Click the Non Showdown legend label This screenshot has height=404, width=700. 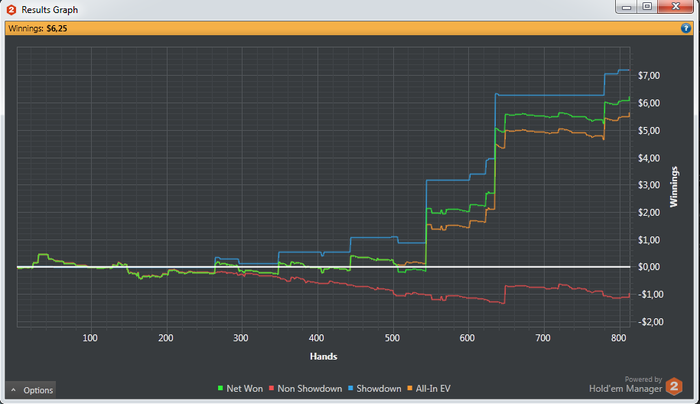pos(310,388)
